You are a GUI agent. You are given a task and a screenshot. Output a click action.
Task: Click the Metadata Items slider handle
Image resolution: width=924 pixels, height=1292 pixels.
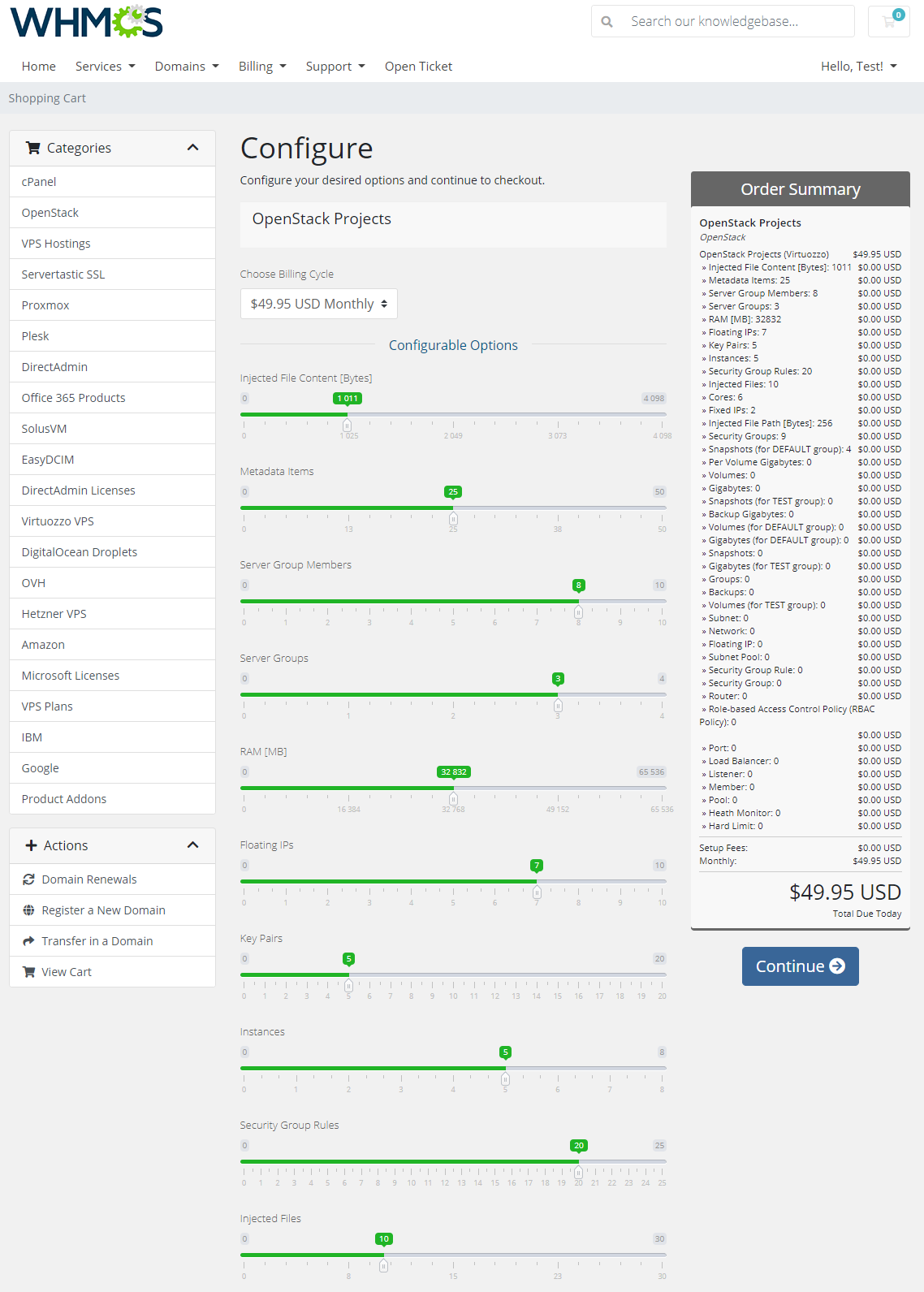pyautogui.click(x=453, y=519)
